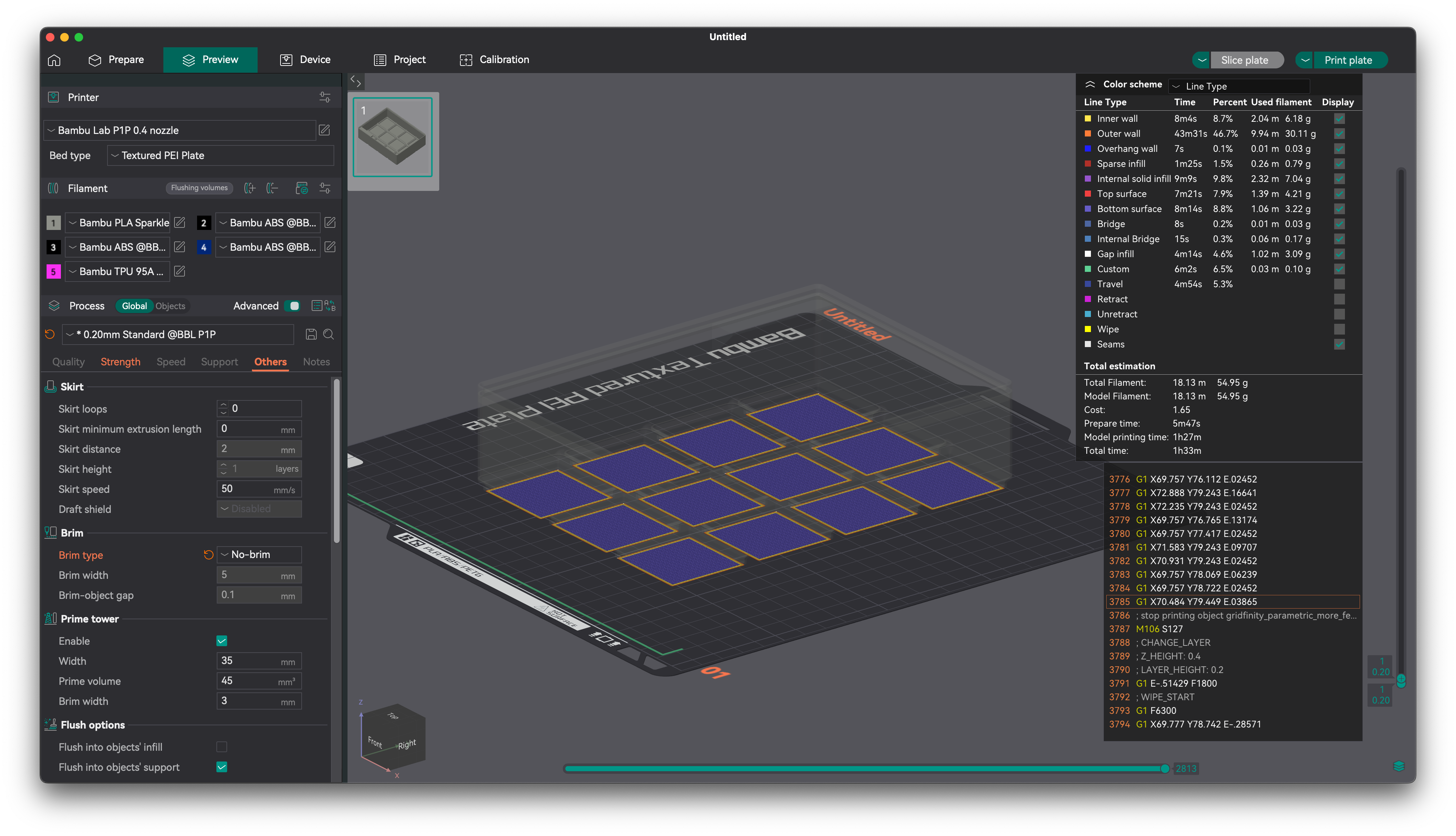
Task: Click the remove filament icon
Action: click(x=273, y=188)
